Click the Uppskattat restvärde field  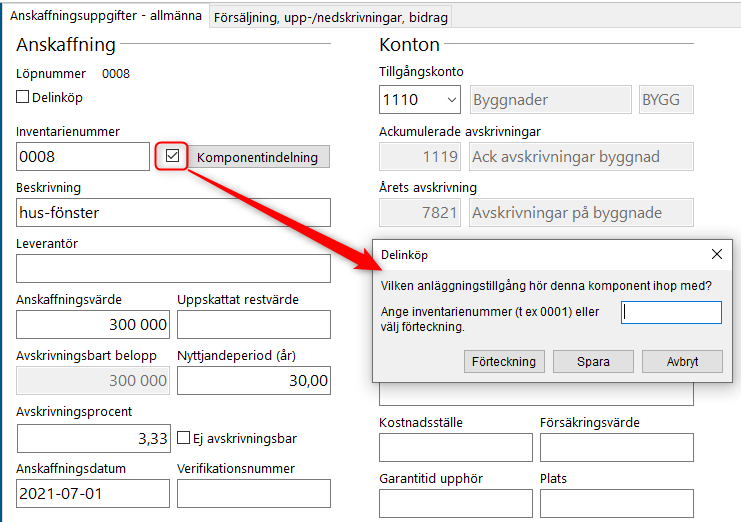click(254, 325)
